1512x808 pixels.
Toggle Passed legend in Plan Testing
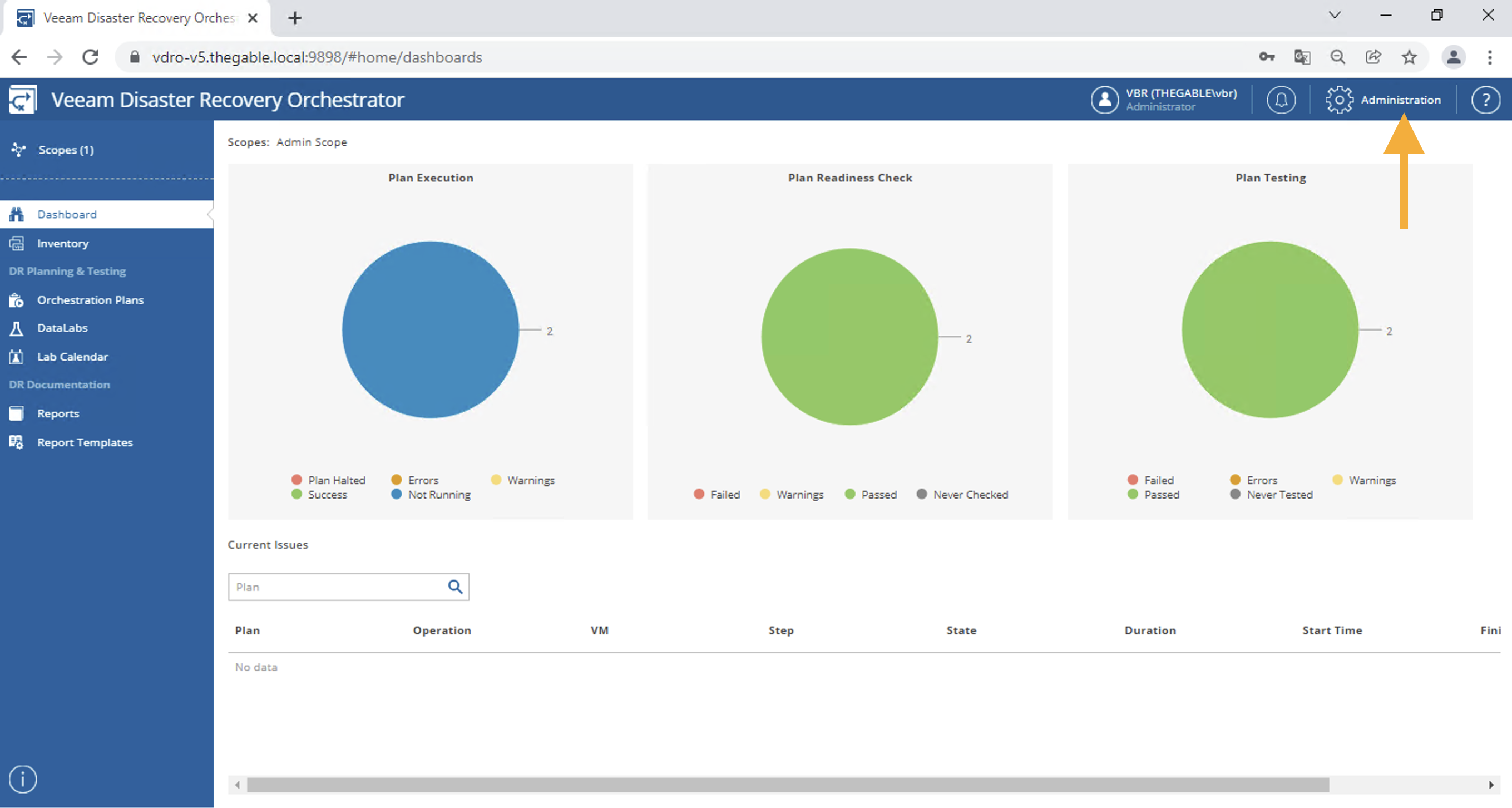tap(1153, 495)
